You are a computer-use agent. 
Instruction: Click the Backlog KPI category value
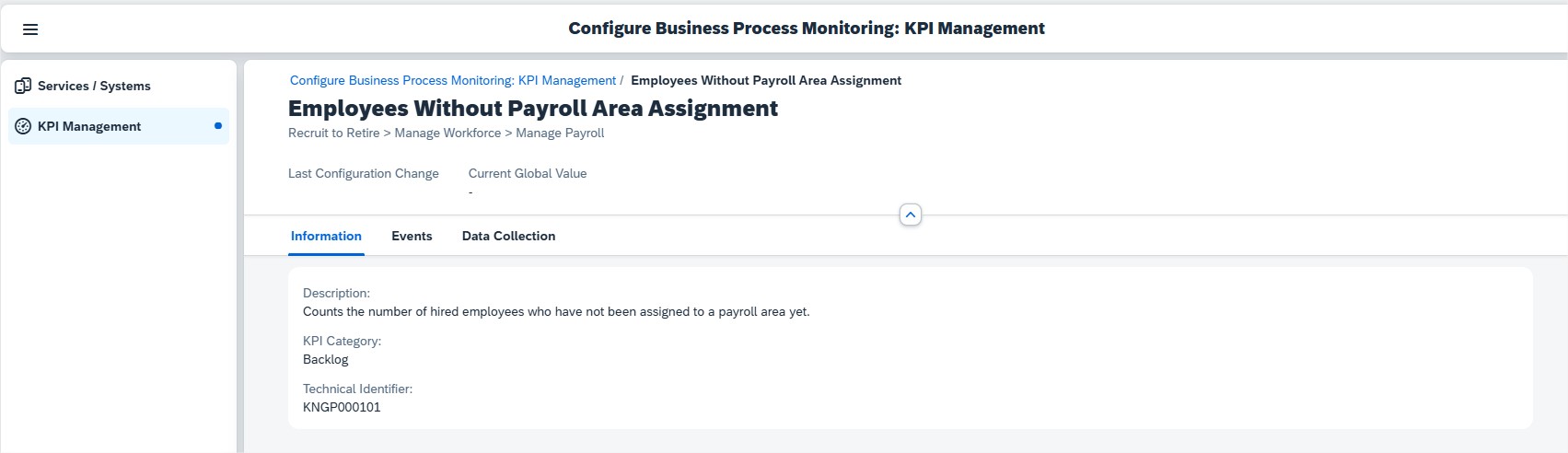[x=326, y=359]
